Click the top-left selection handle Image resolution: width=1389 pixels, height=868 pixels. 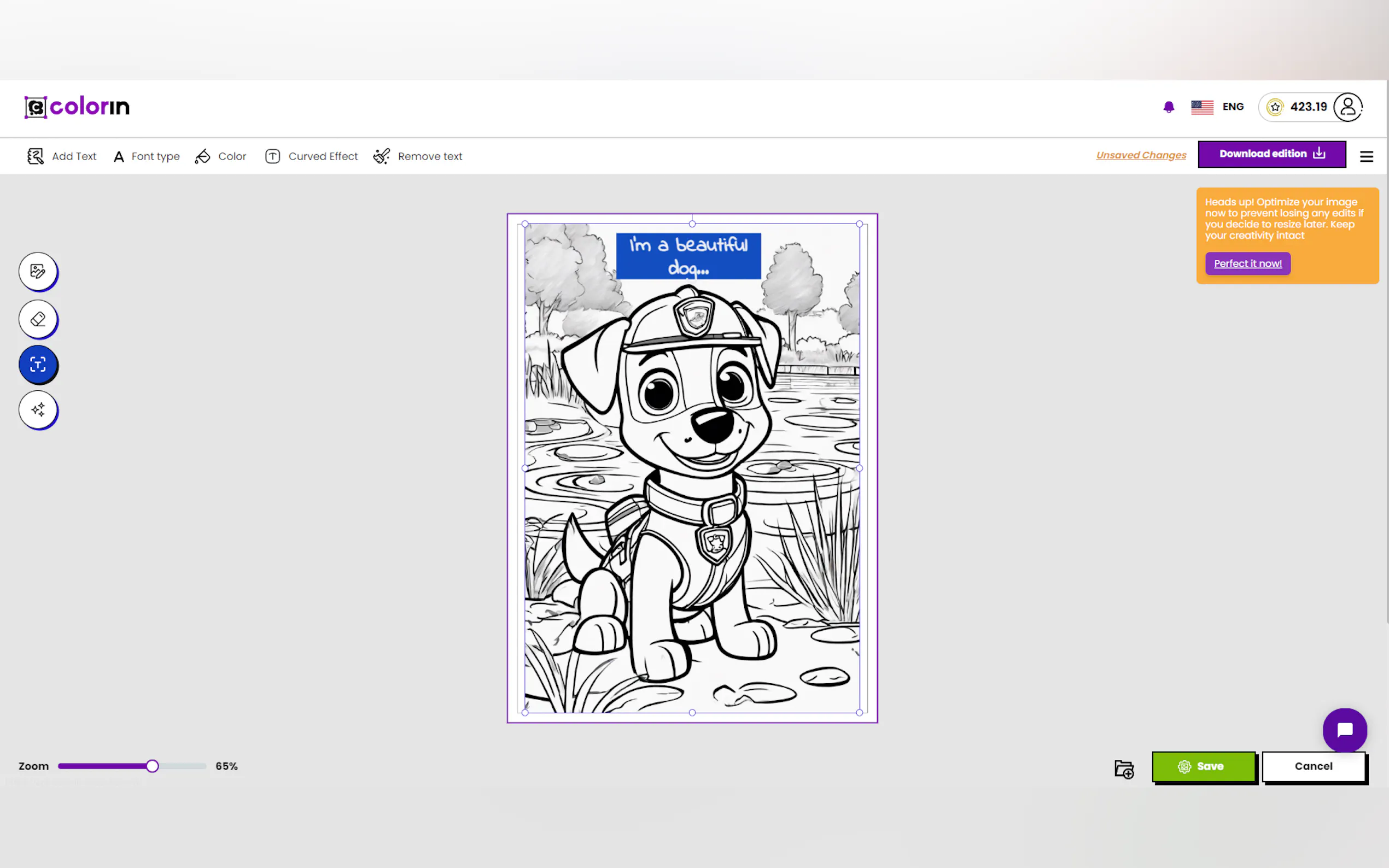click(525, 224)
